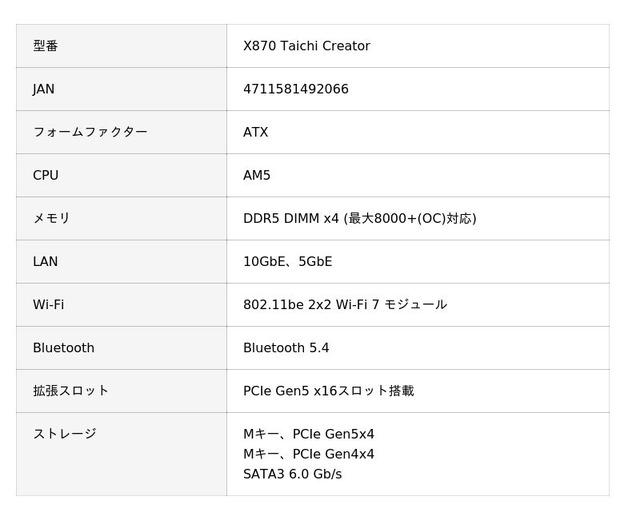Click the フォームファクター label
640x520 pixels.
[90, 132]
